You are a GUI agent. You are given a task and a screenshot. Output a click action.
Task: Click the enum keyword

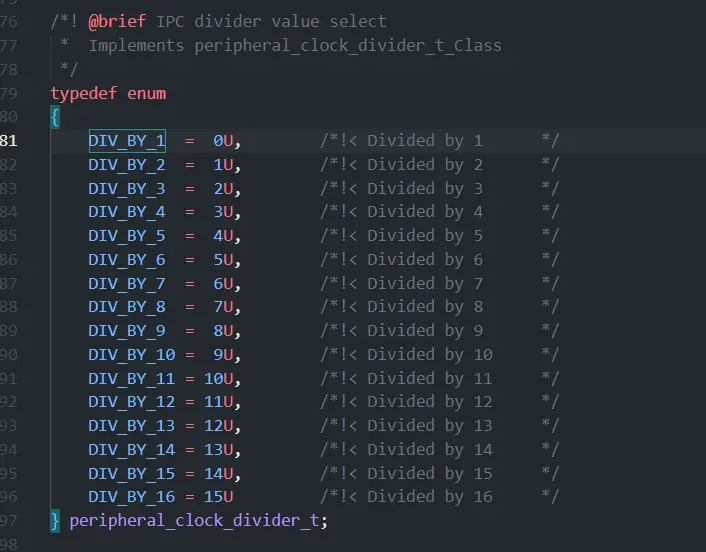coord(147,93)
